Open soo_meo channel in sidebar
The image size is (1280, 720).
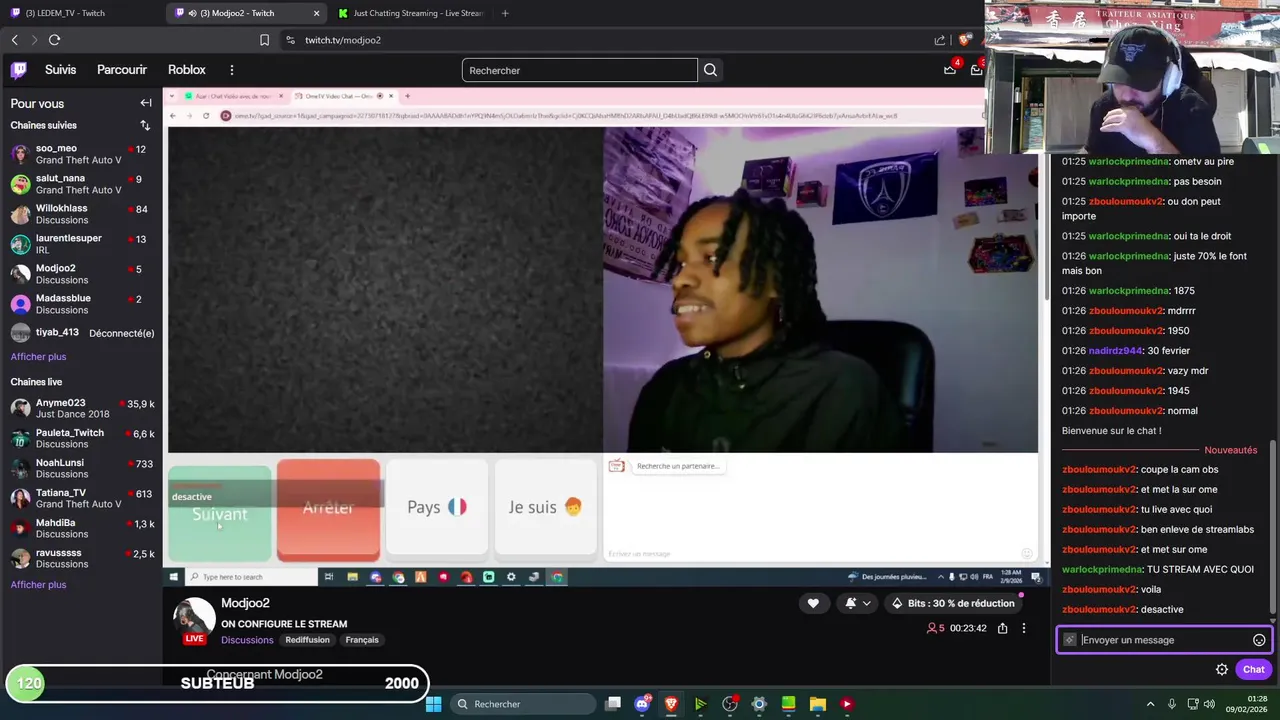(x=82, y=154)
